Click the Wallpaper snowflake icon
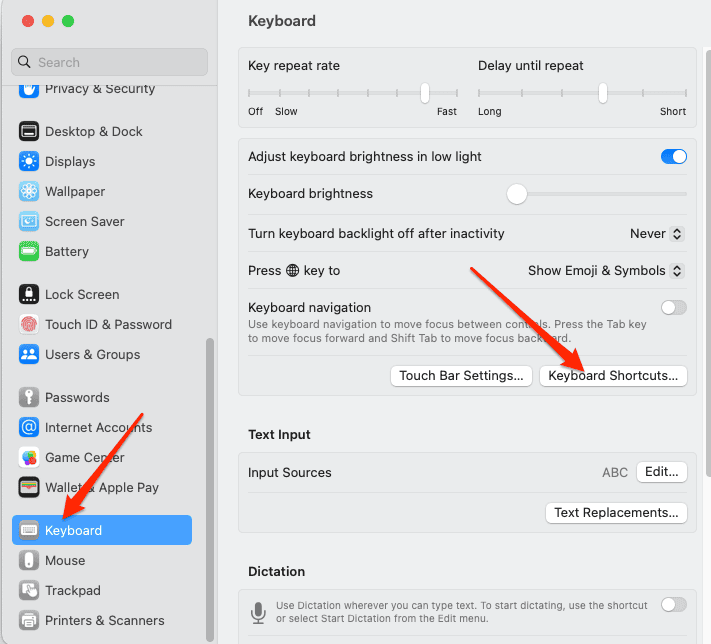The image size is (711, 644). click(28, 191)
